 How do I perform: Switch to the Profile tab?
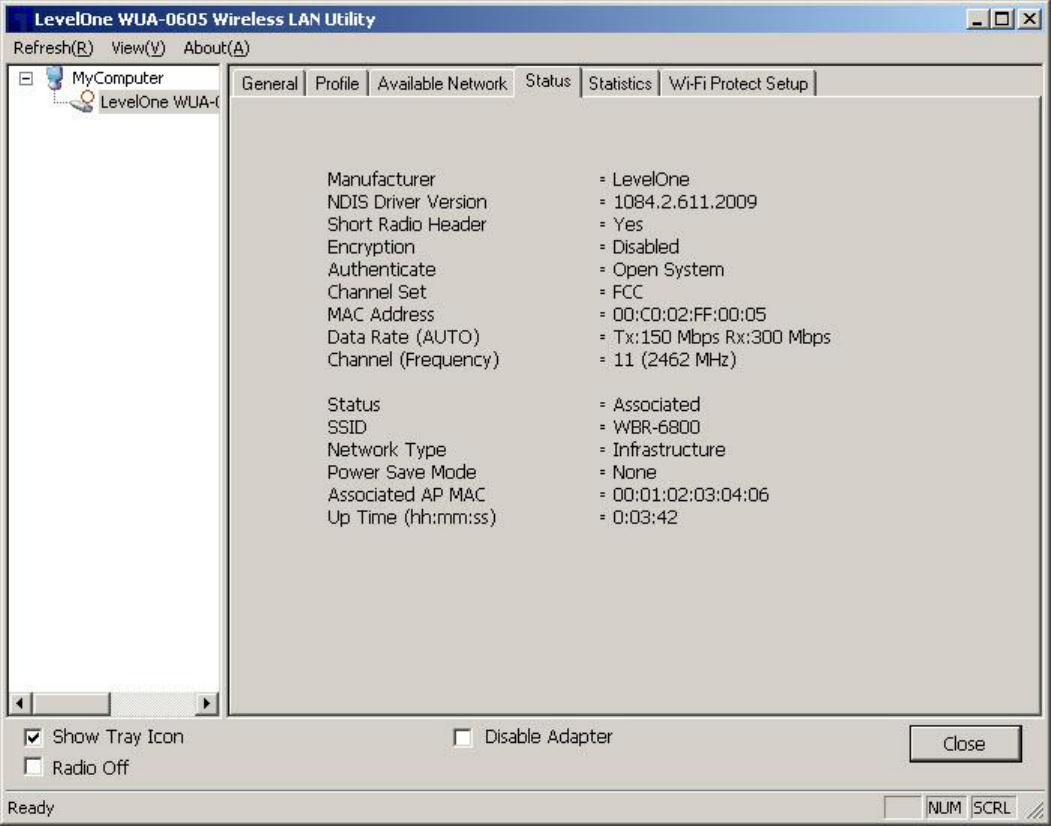[337, 84]
